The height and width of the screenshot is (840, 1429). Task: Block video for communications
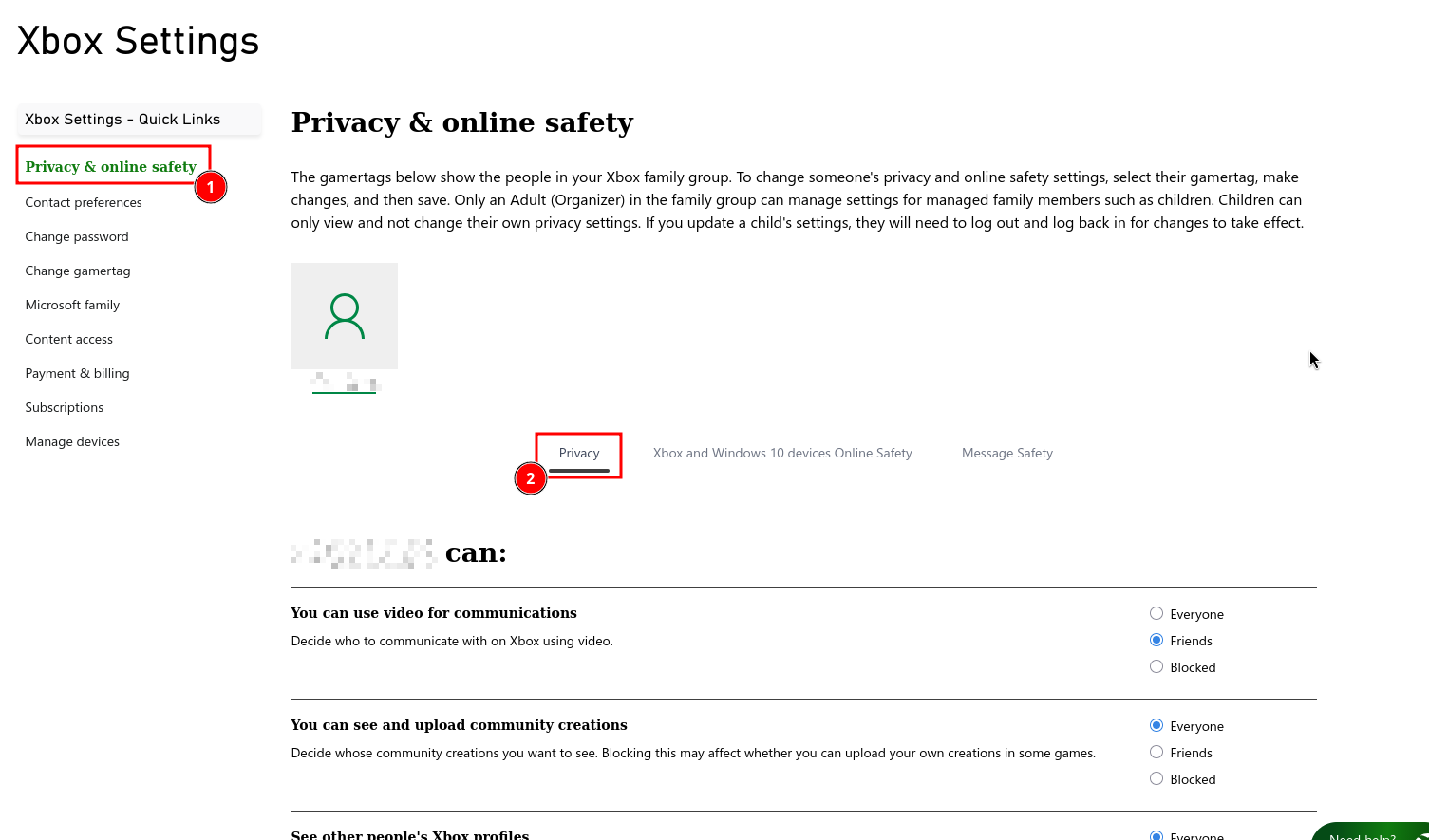click(1156, 667)
